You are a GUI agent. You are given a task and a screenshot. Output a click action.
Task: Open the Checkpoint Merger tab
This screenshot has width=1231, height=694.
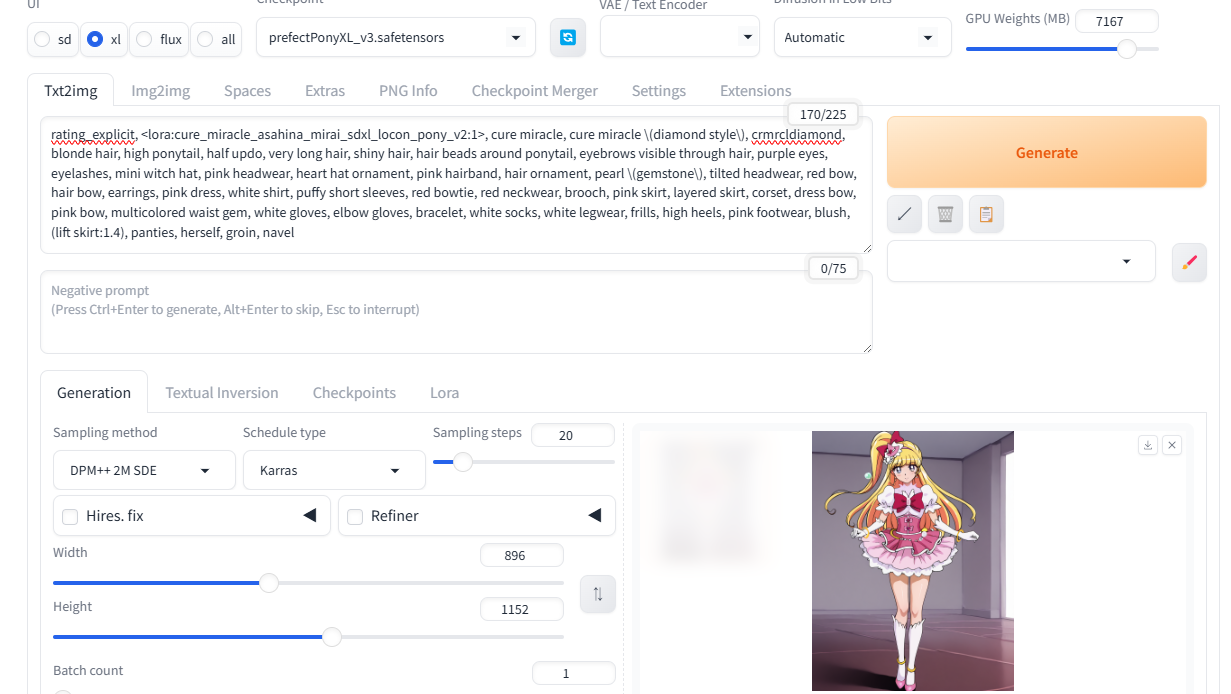535,91
